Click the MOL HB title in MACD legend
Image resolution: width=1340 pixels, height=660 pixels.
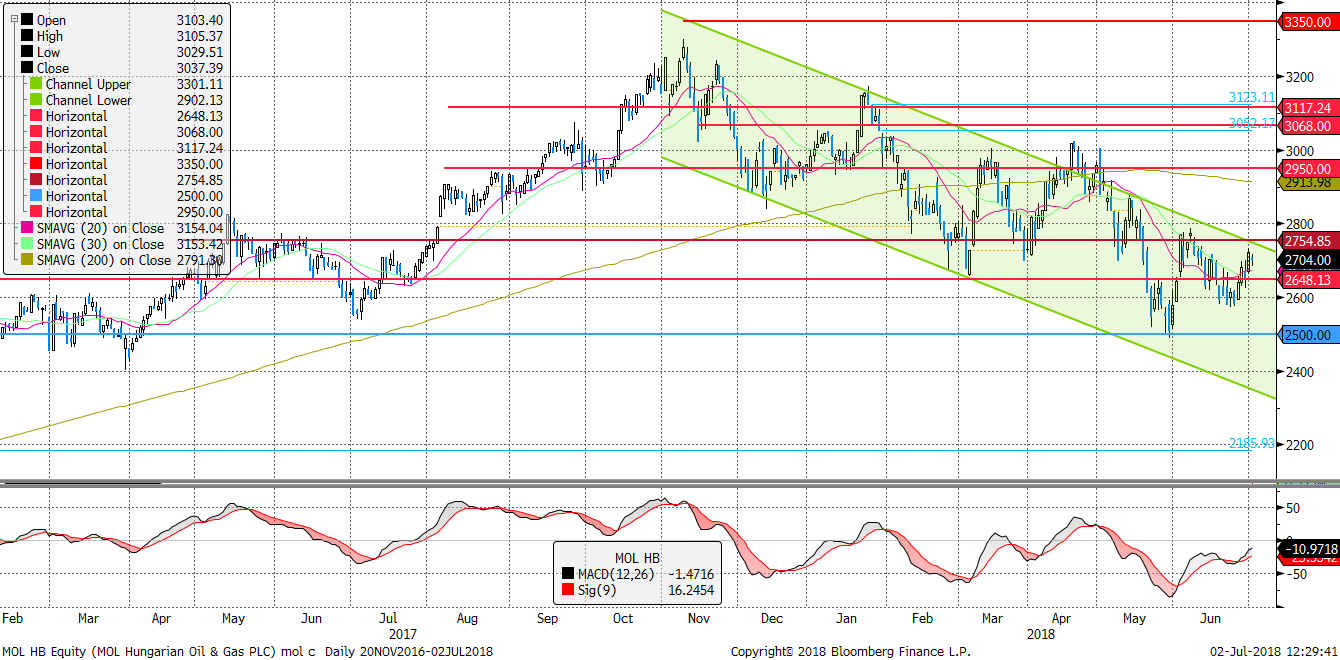pos(636,558)
